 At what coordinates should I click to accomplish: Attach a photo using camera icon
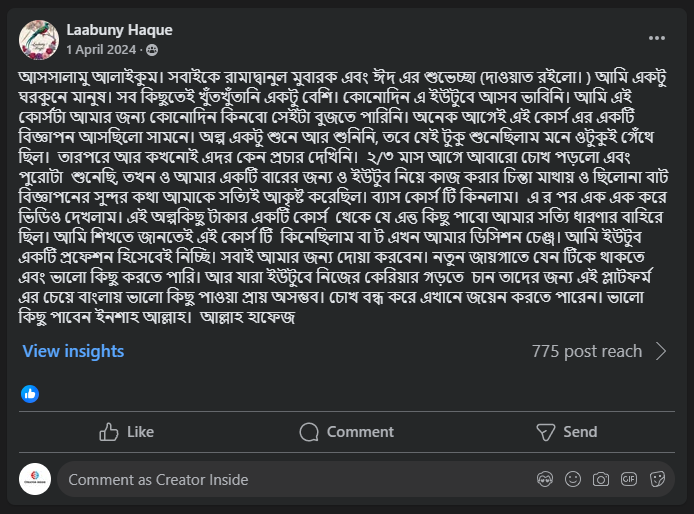click(x=600, y=480)
